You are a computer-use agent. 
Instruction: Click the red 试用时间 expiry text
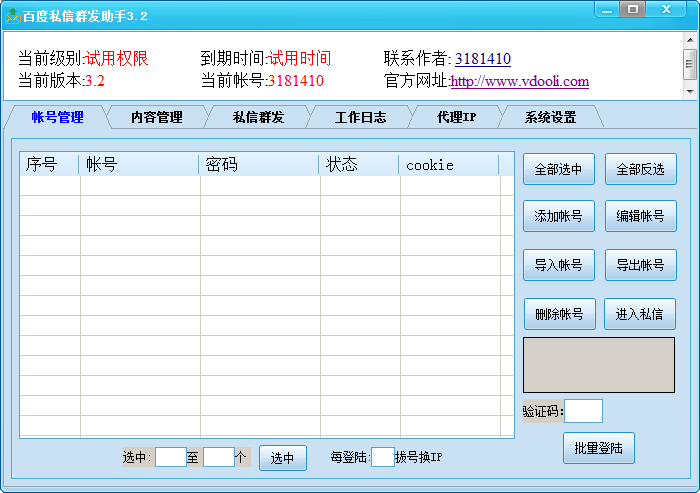point(300,58)
